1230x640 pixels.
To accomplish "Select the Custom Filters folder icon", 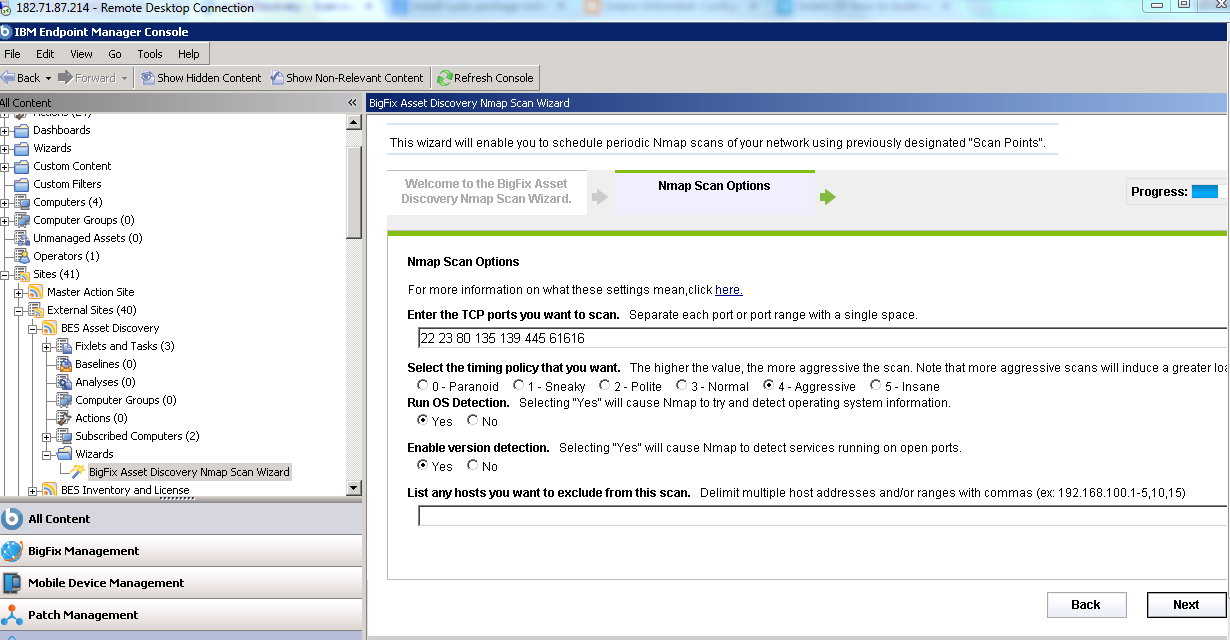I will coord(22,184).
